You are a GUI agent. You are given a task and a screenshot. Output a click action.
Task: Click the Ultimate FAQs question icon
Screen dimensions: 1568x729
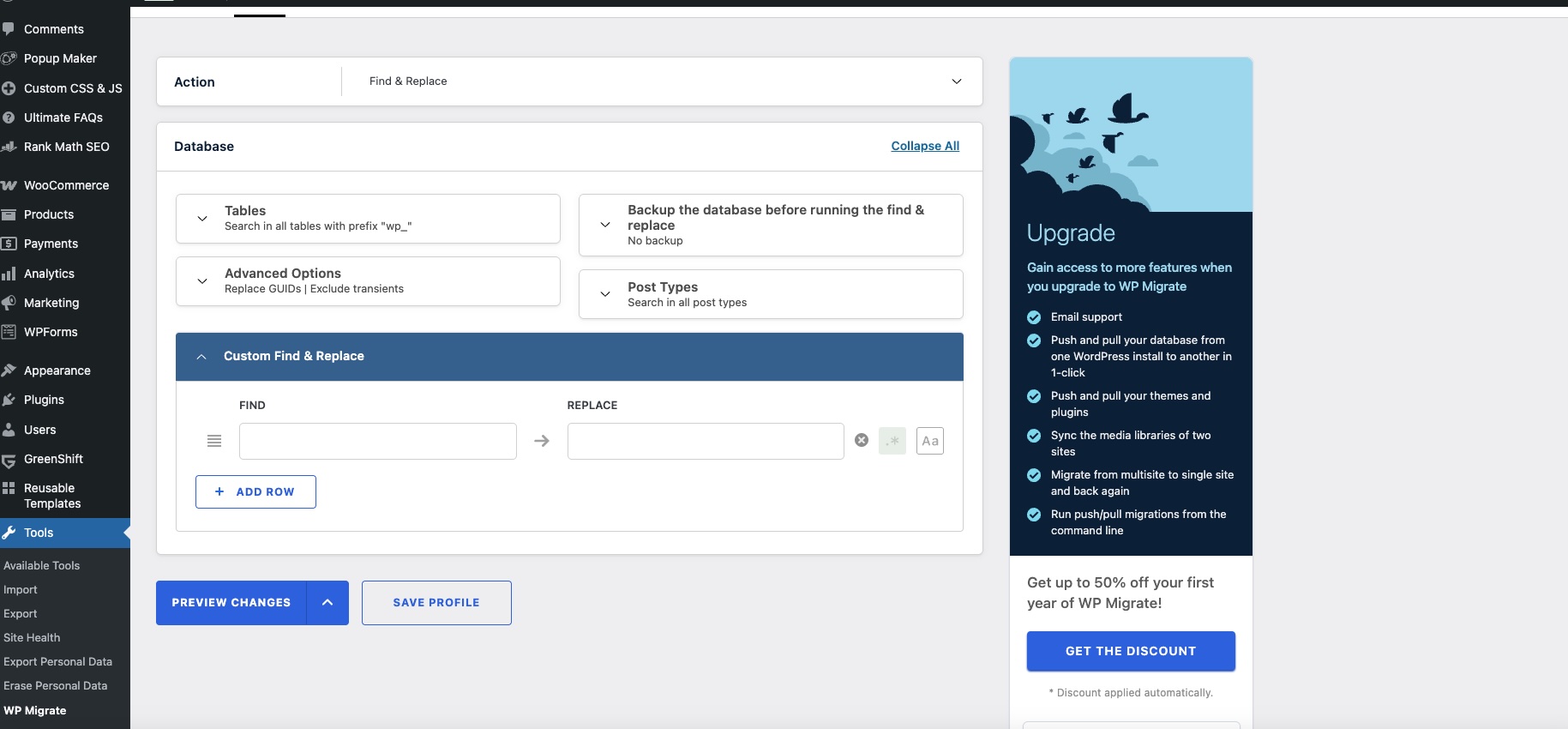pos(9,117)
